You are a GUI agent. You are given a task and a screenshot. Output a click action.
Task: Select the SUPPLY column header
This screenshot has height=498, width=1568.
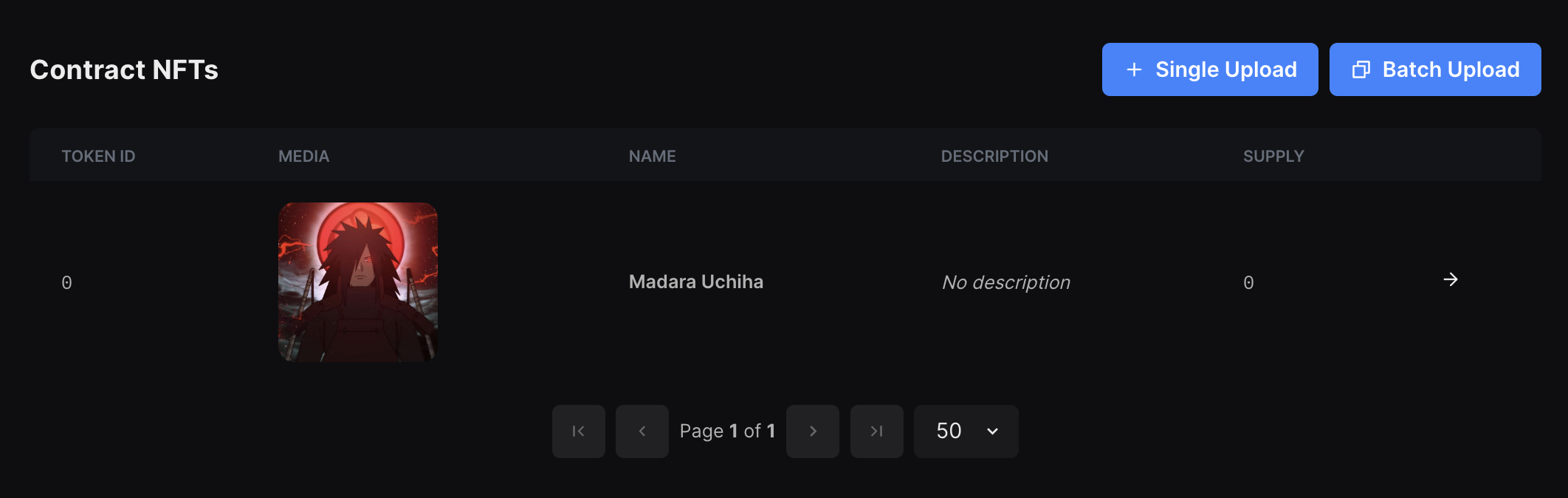[1273, 156]
